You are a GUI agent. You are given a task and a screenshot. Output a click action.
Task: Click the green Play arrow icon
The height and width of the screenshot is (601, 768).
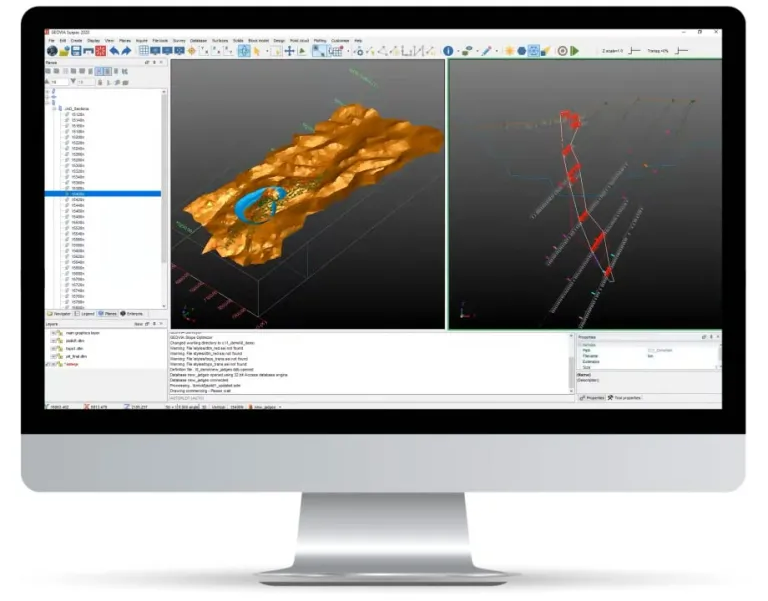coord(575,51)
